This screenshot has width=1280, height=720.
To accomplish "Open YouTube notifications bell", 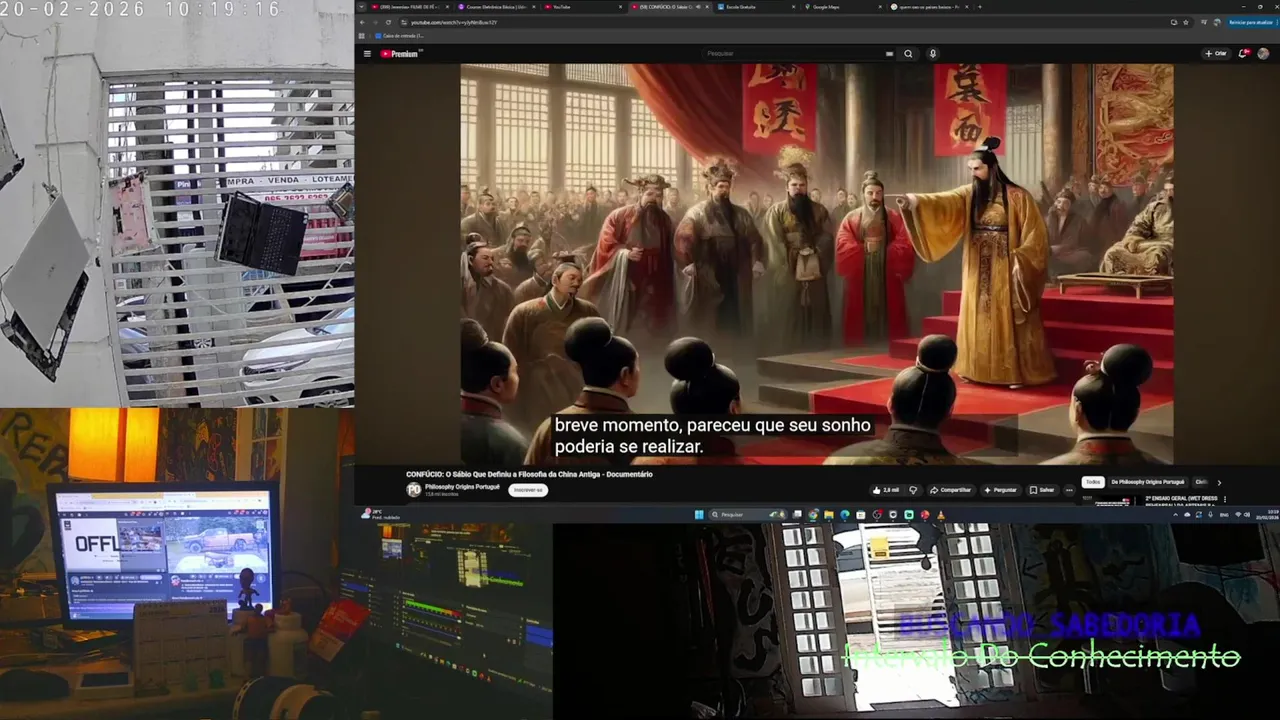I will [x=1244, y=54].
